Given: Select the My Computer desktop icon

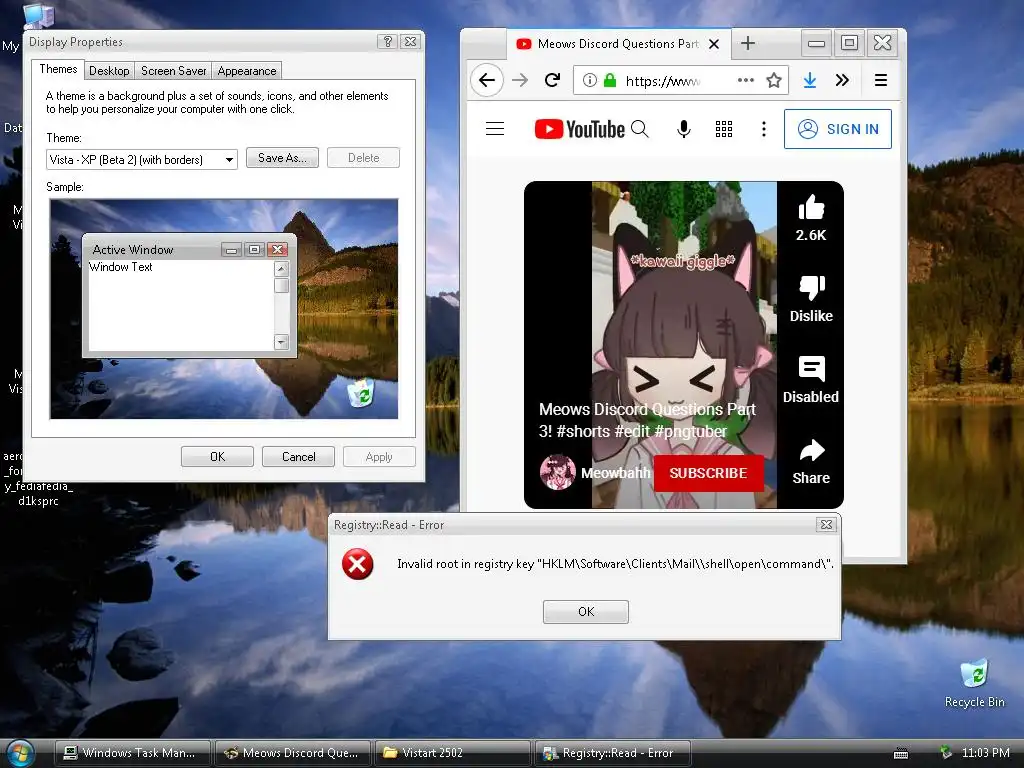Looking at the screenshot, I should (38, 18).
